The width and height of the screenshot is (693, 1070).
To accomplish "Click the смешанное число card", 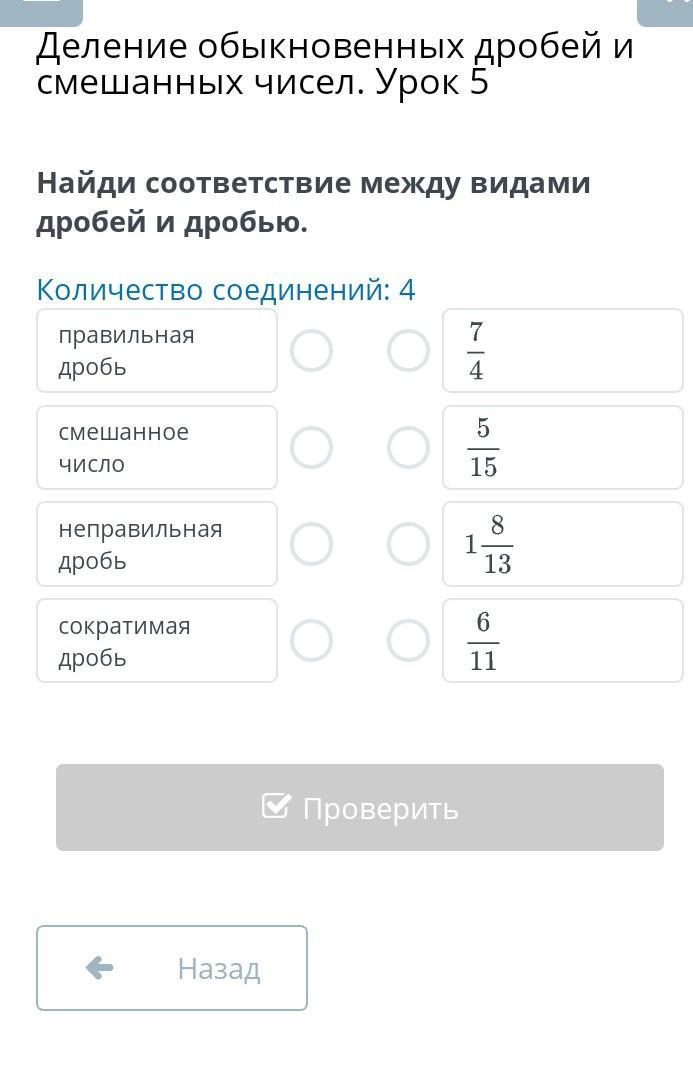I will point(157,448).
